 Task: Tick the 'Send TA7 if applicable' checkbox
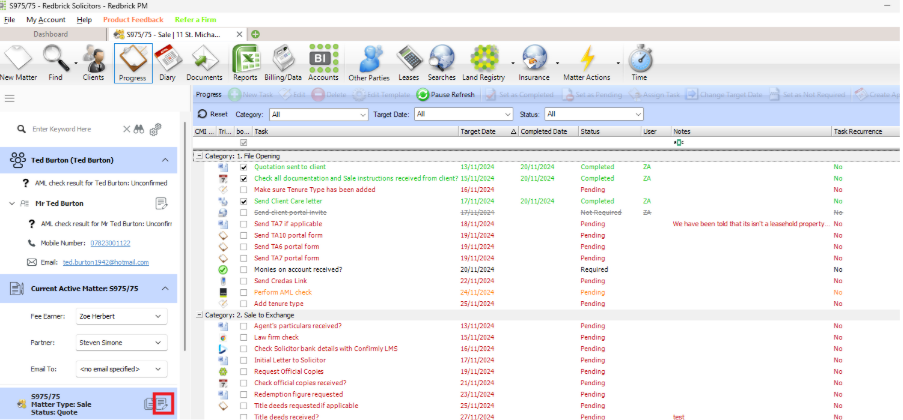point(243,224)
